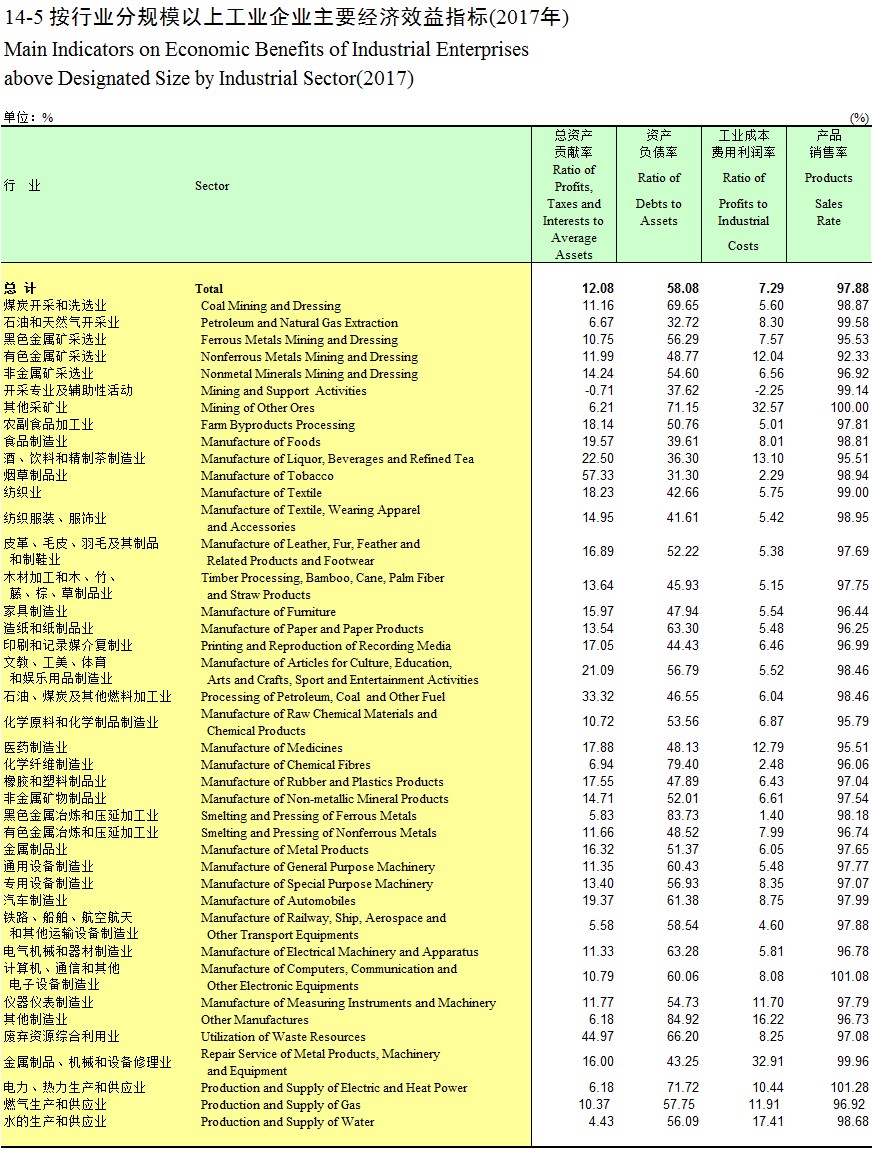Click 'Utilization of Waste Resources' label

pyautogui.click(x=283, y=1036)
